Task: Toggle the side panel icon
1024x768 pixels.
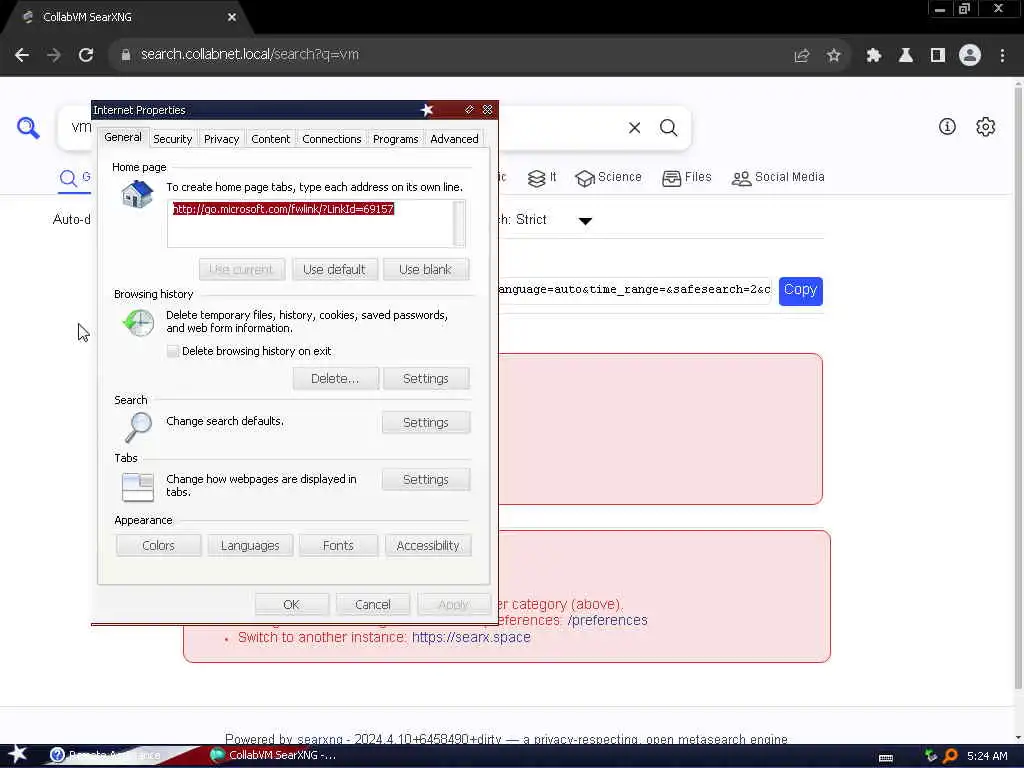Action: [938, 56]
